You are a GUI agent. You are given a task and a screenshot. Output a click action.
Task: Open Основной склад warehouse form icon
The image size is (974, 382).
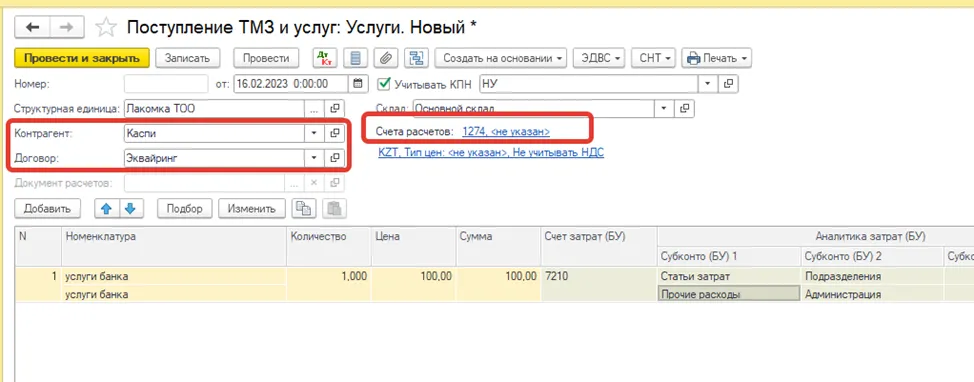click(x=685, y=108)
